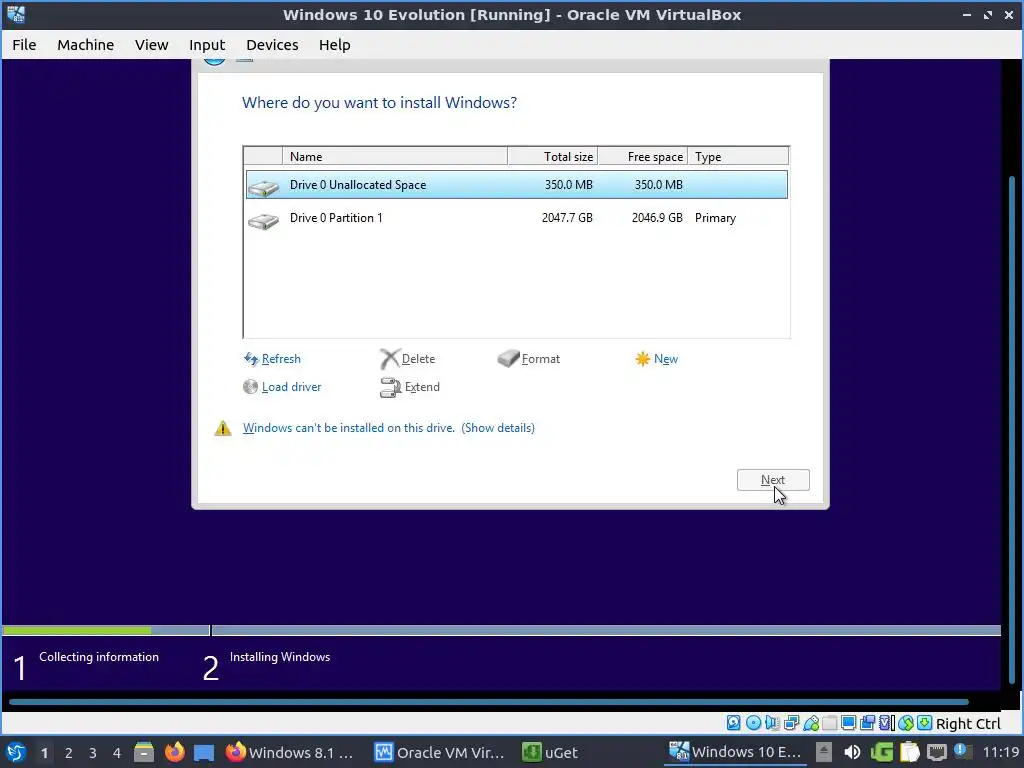
Task: Click the Refresh link with arrows icon
Action: 272,359
